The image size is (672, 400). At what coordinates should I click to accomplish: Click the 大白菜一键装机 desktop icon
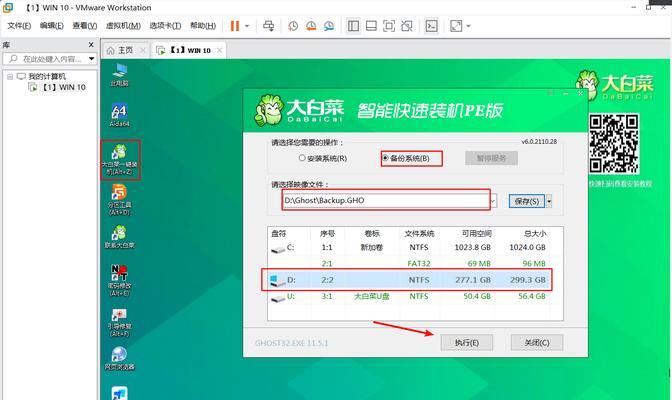point(120,159)
